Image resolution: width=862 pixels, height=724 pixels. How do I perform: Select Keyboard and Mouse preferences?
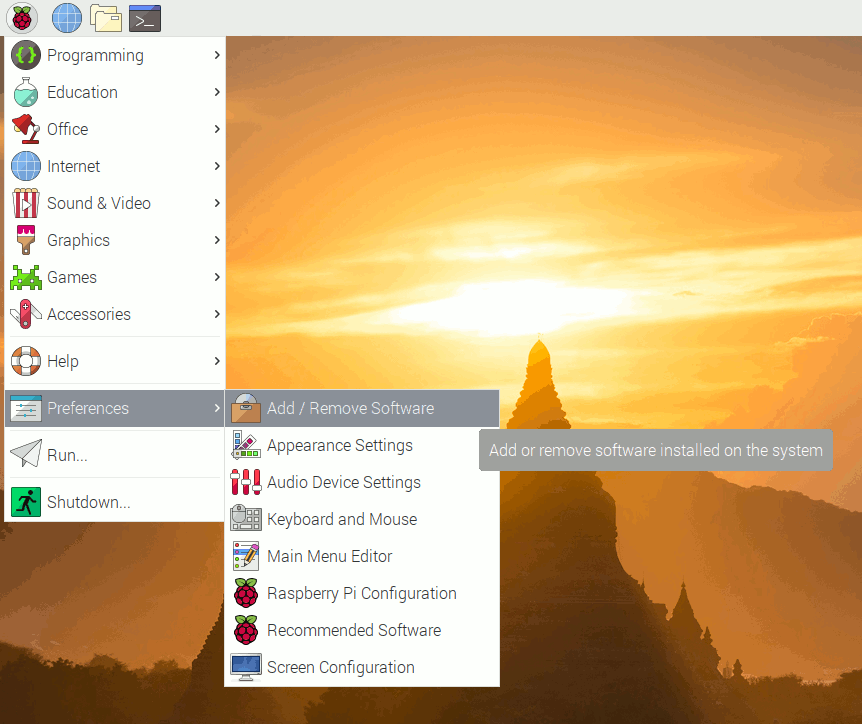click(x=362, y=519)
